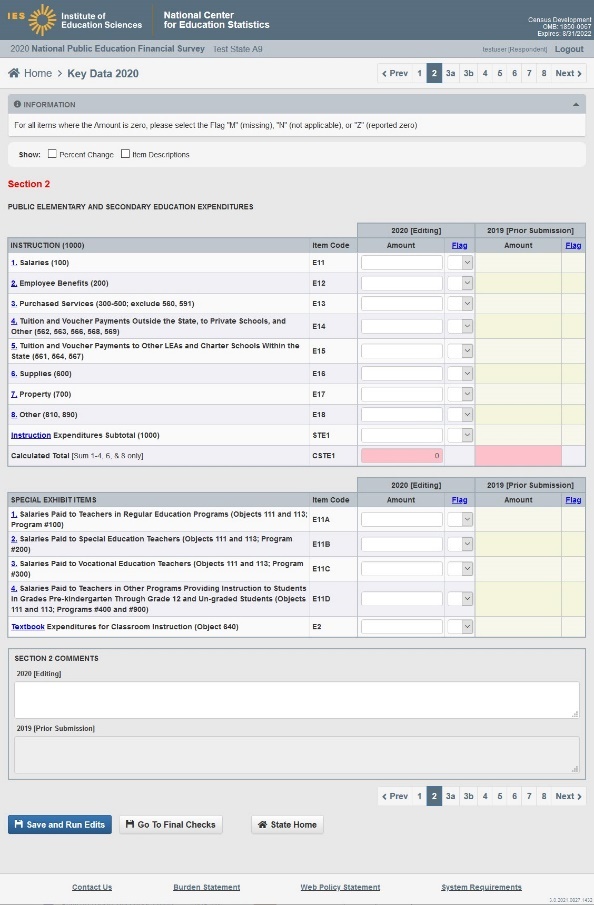Click the Go To Final Checks button
The width and height of the screenshot is (594, 905).
click(x=171, y=824)
